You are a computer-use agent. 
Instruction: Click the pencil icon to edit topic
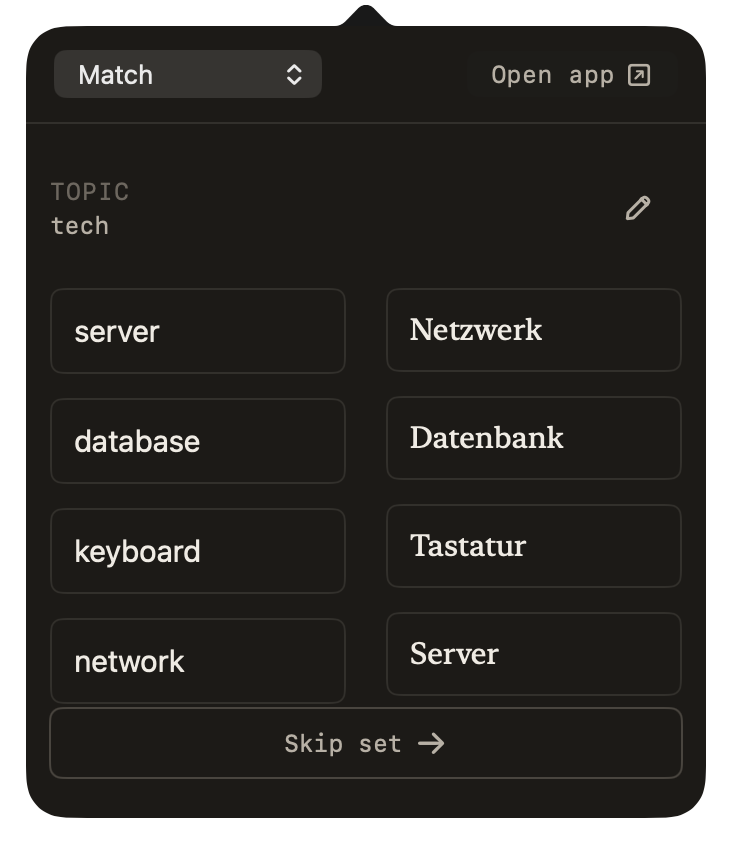(638, 208)
